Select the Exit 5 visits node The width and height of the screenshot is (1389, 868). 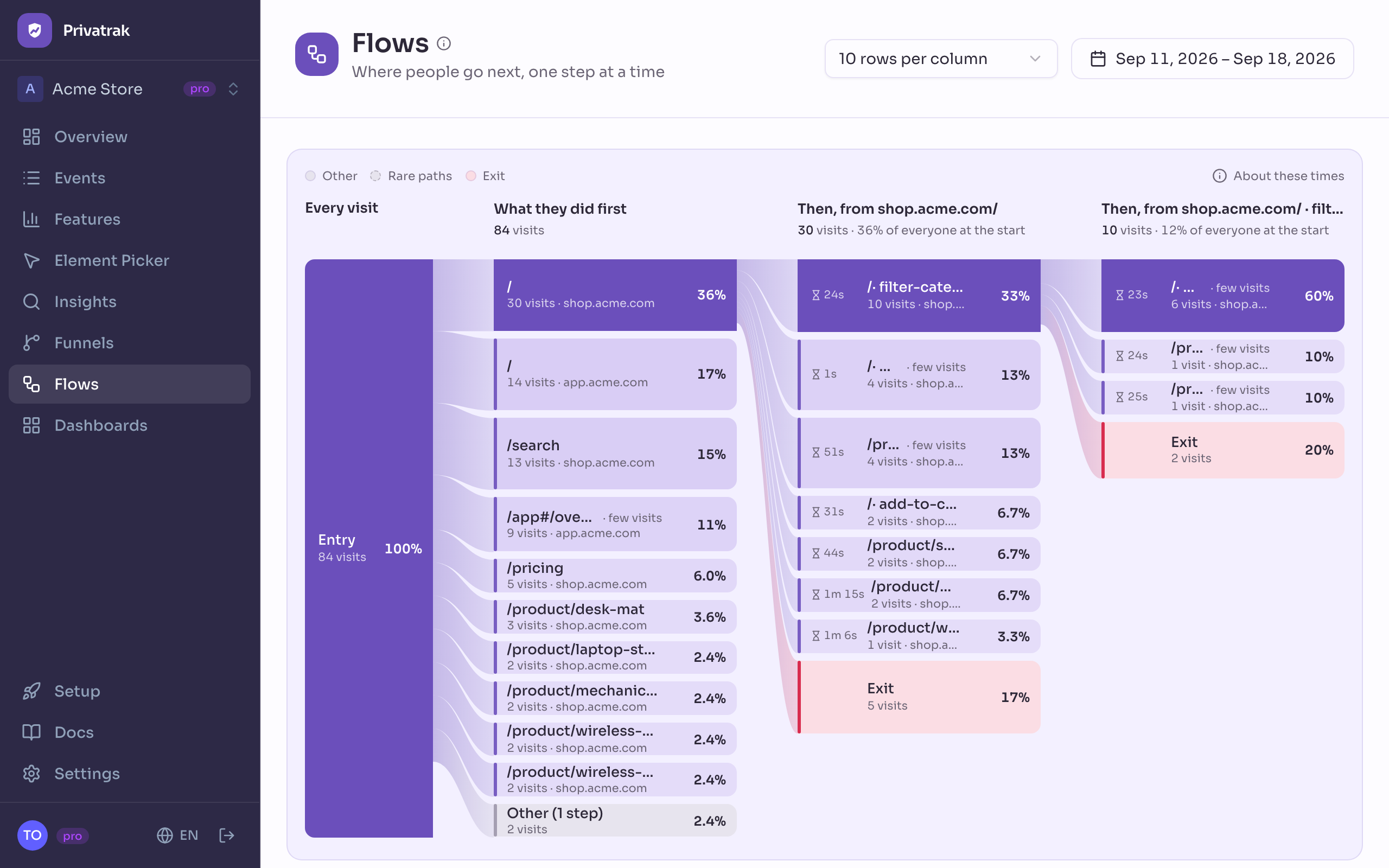click(x=919, y=697)
